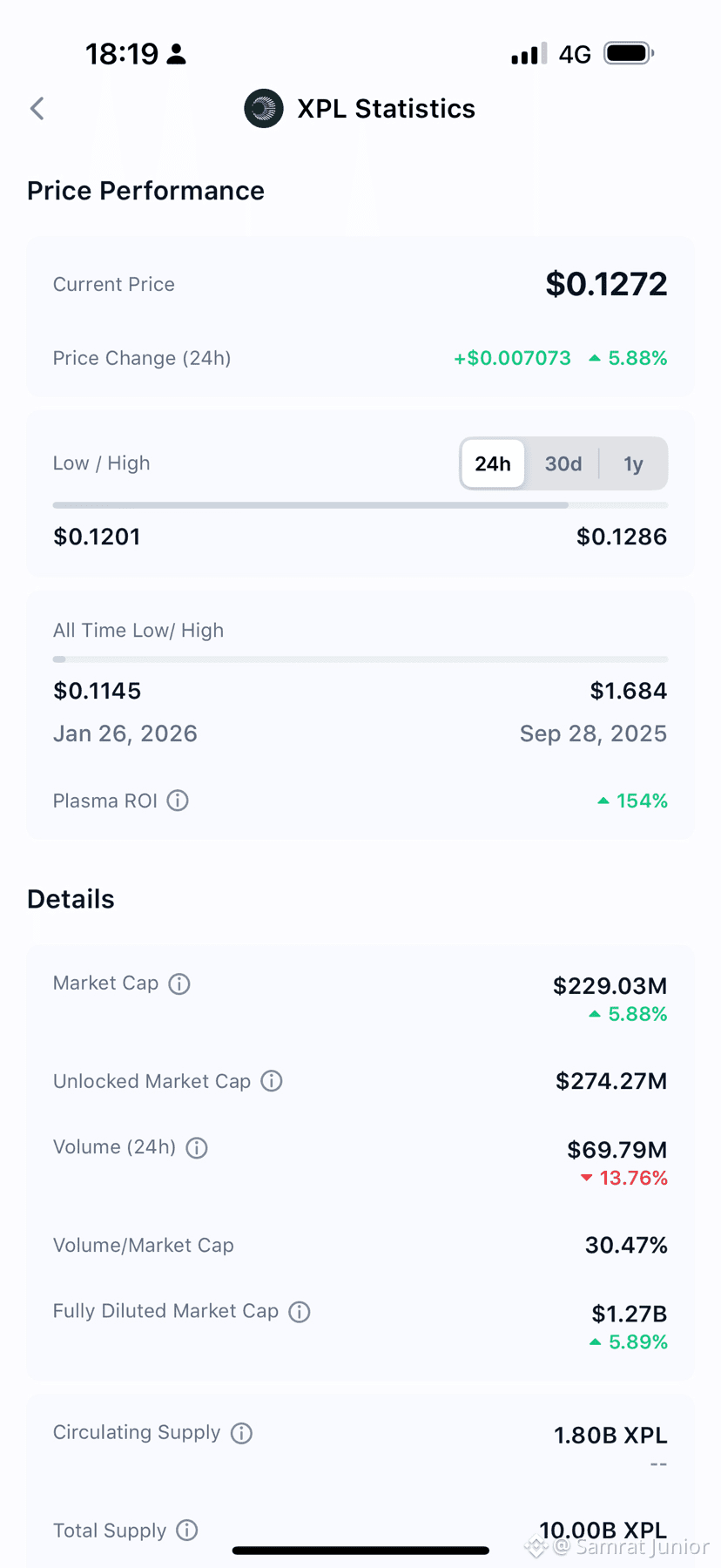Tap the battery status icon

[629, 54]
